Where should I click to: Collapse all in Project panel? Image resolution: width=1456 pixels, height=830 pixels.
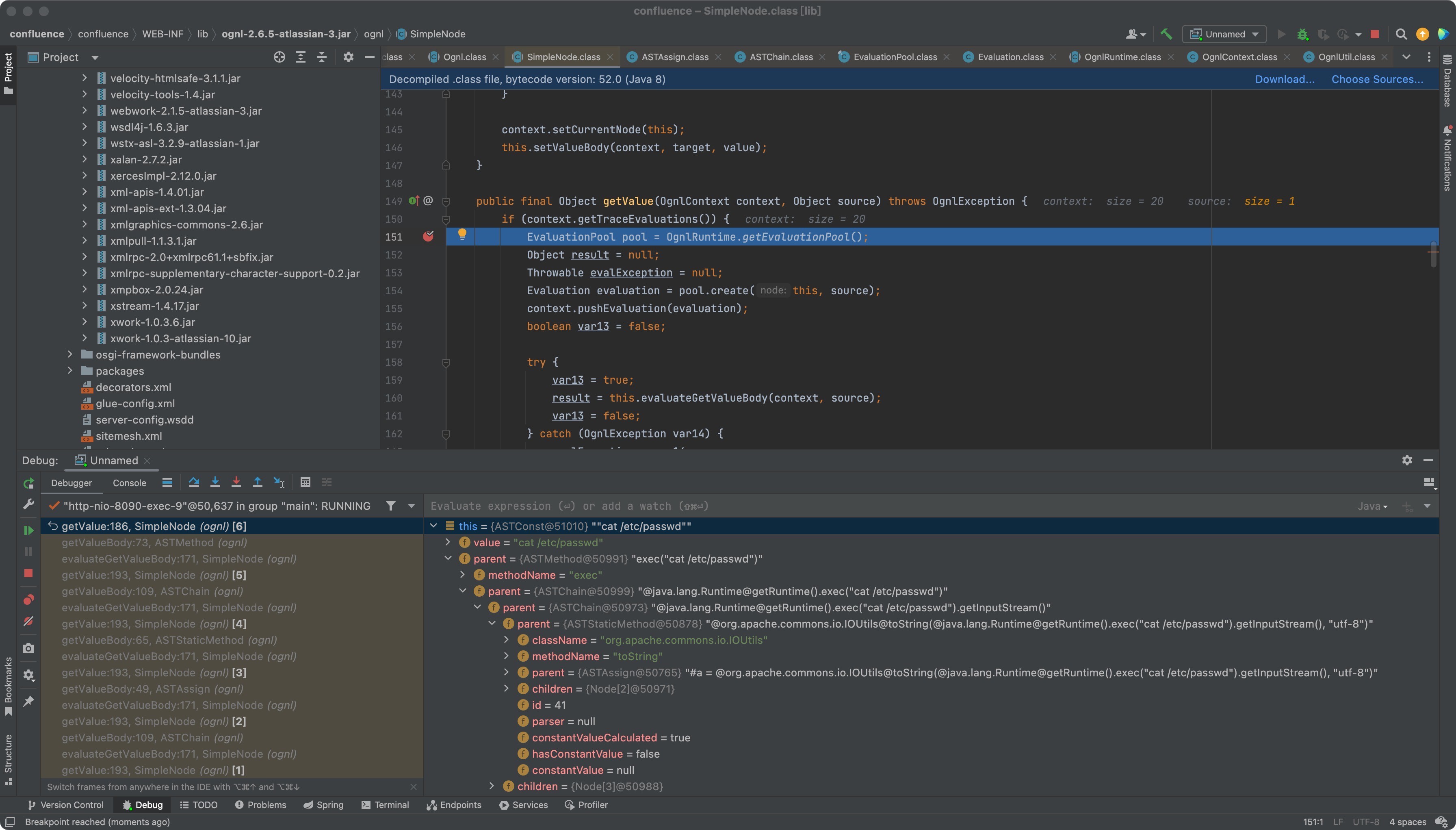click(x=322, y=57)
